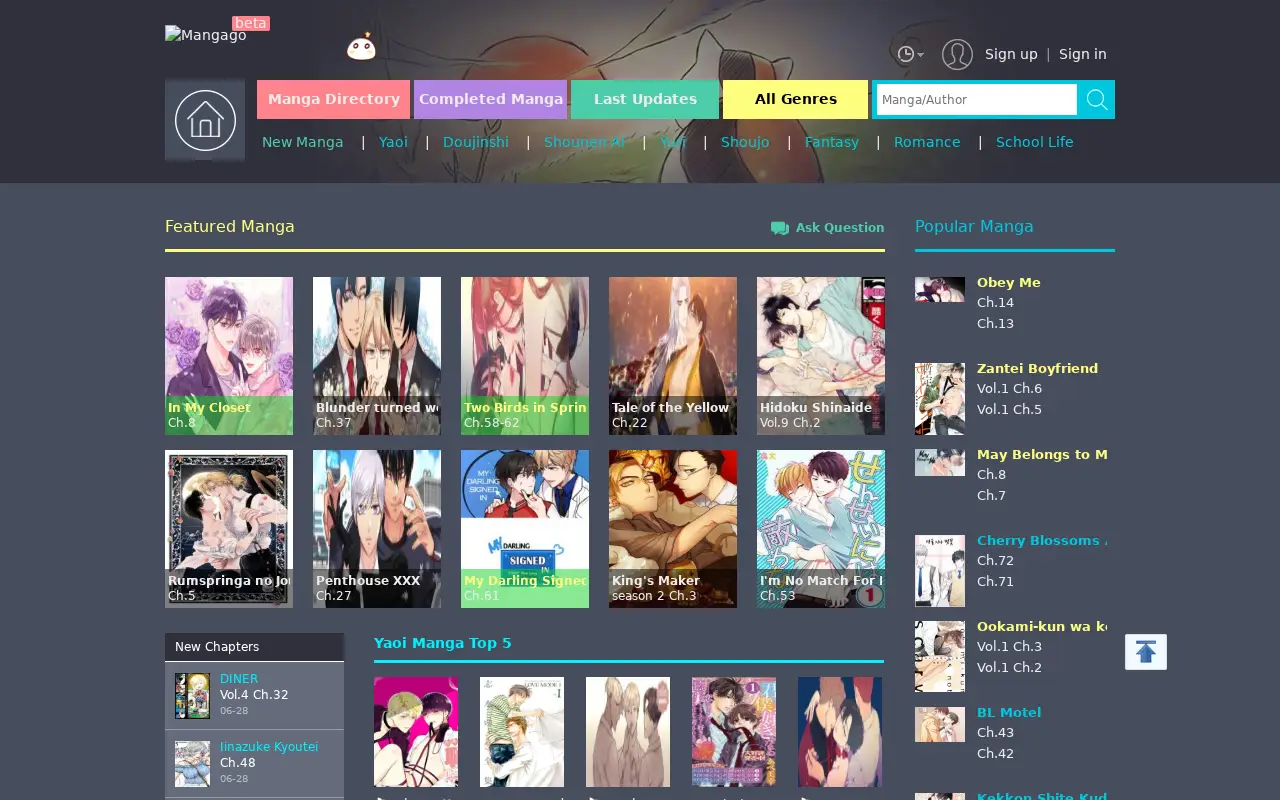Open the Completed Manga tab
Screen dimensions: 1280x800
(490, 99)
